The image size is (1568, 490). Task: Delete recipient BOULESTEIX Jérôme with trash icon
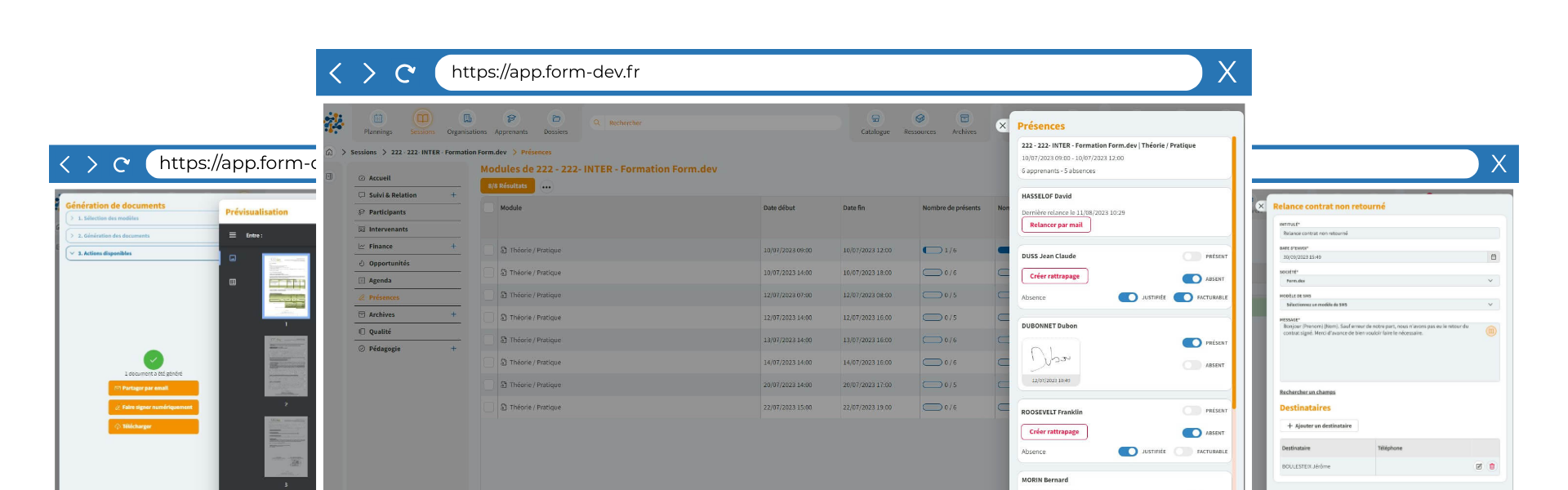[1492, 466]
